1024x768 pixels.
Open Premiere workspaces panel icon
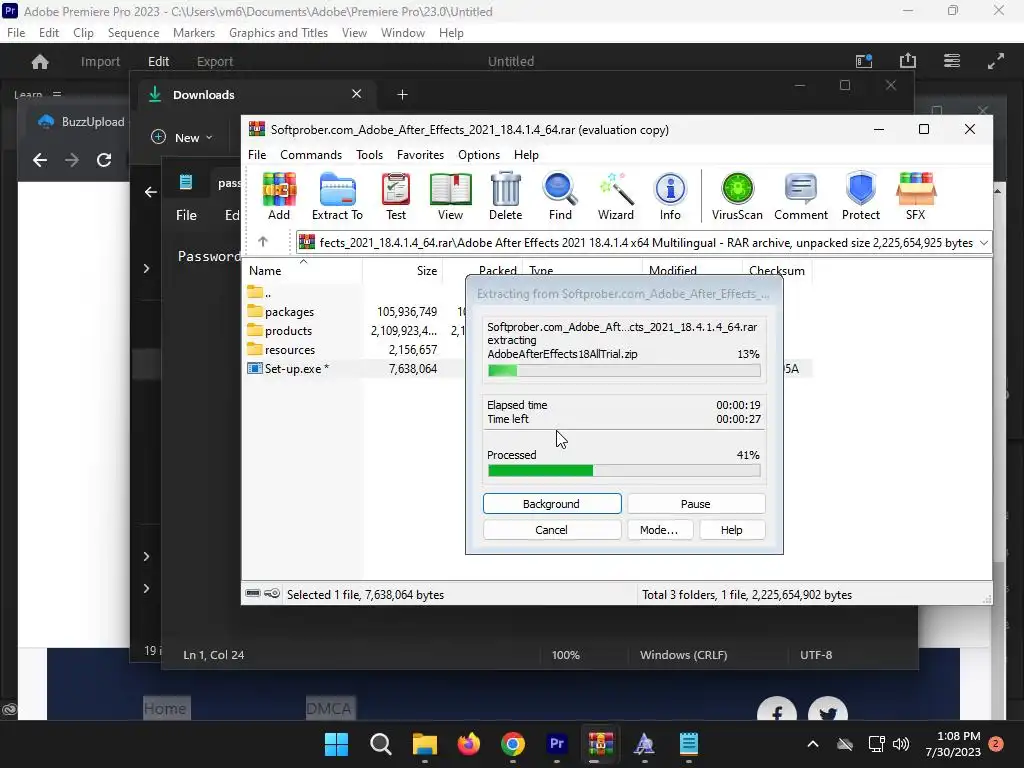[x=952, y=61]
